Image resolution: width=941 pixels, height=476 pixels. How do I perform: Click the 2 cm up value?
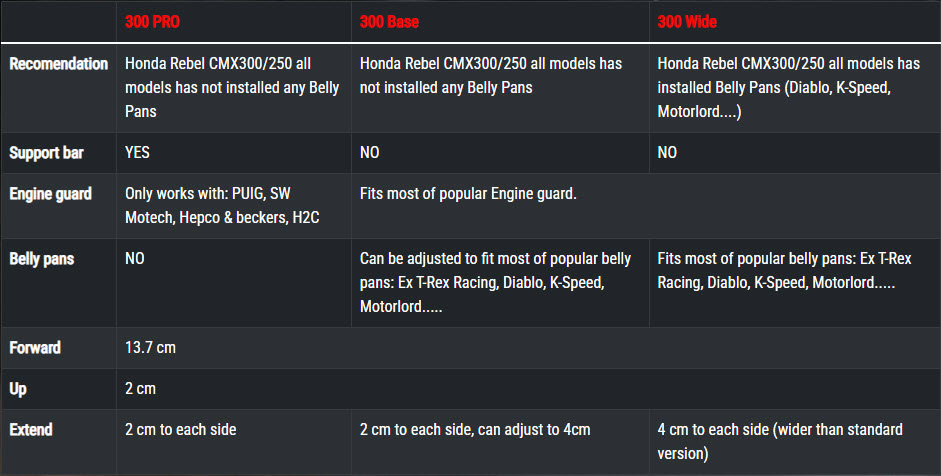[140, 388]
